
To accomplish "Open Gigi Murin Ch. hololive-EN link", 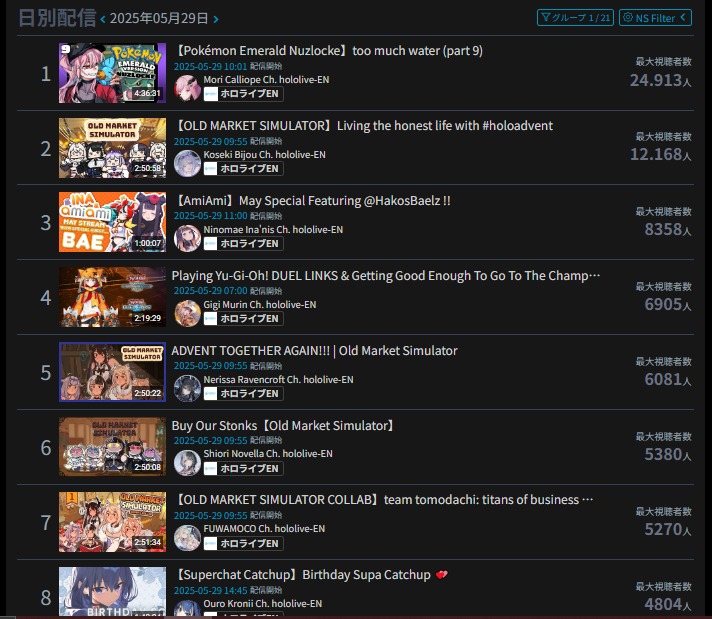I will [260, 304].
